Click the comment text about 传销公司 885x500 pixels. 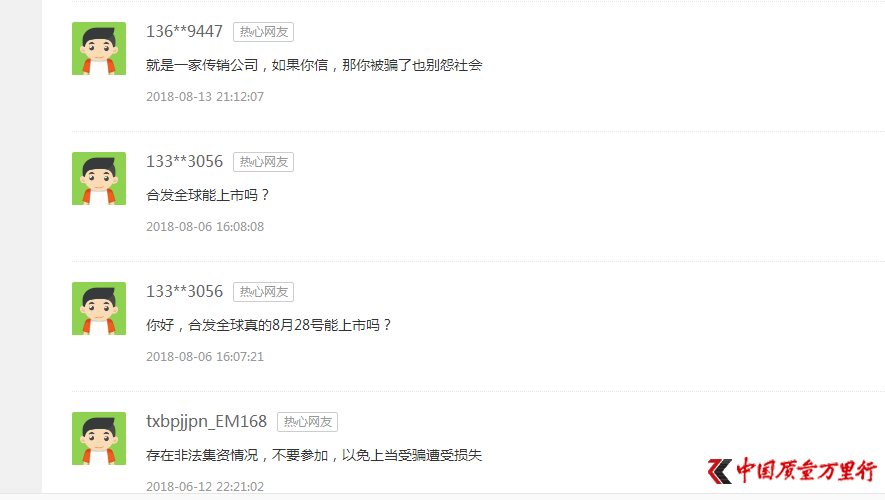click(314, 65)
